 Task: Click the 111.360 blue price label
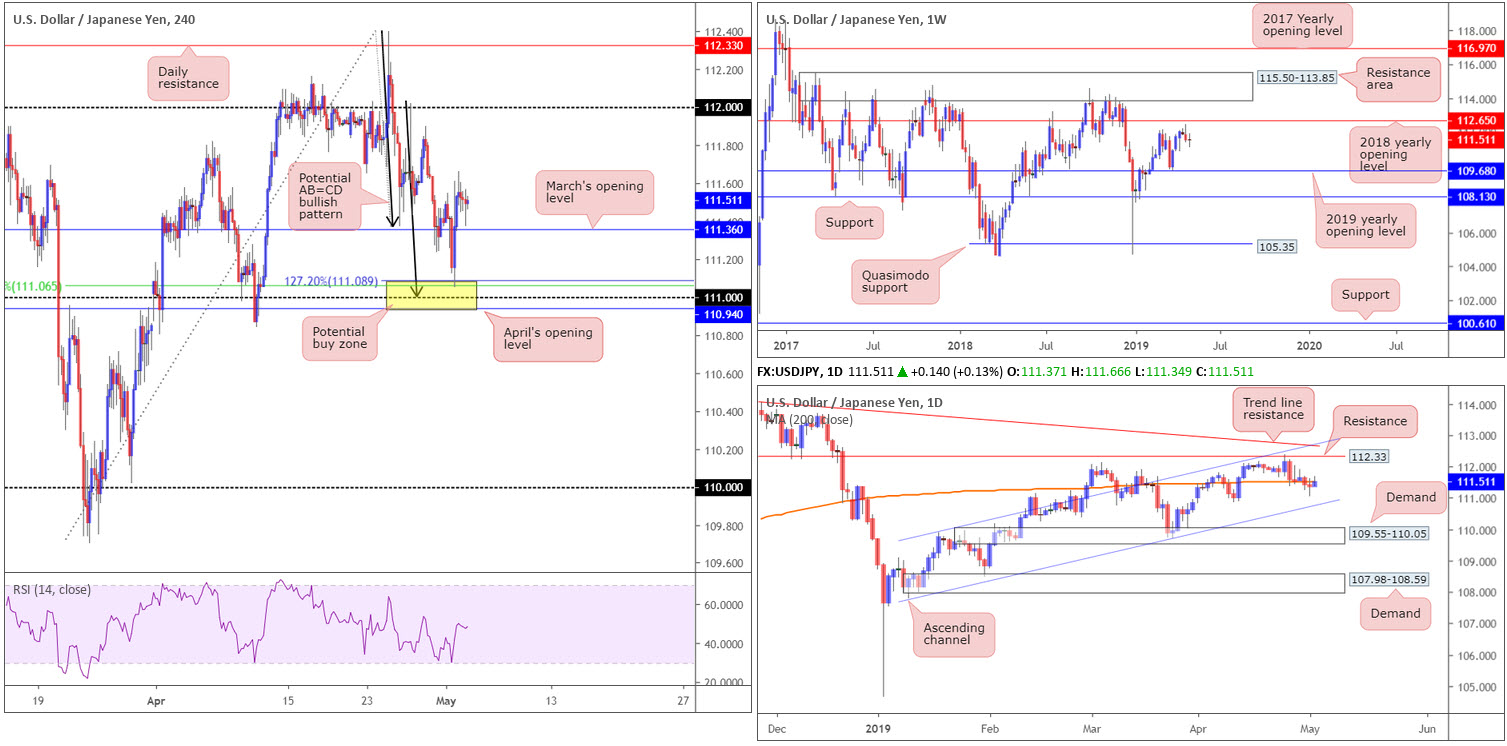coord(722,229)
